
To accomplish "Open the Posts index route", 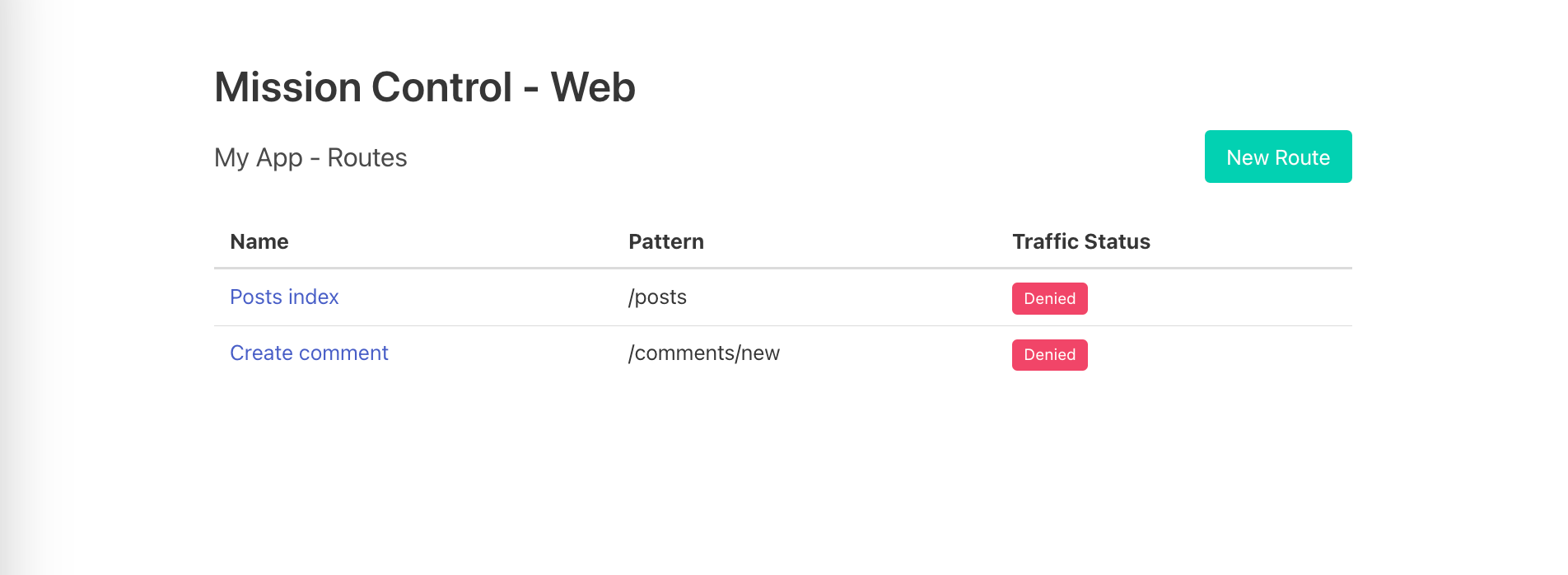I will (284, 297).
